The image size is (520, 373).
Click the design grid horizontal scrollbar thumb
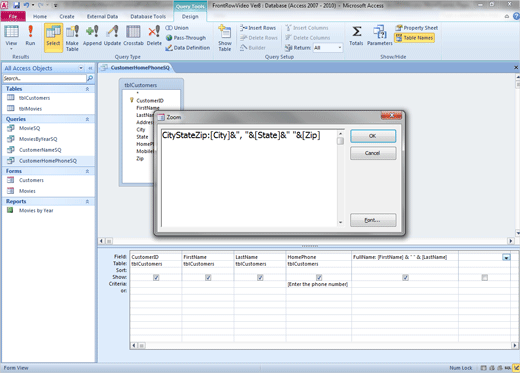141,346
